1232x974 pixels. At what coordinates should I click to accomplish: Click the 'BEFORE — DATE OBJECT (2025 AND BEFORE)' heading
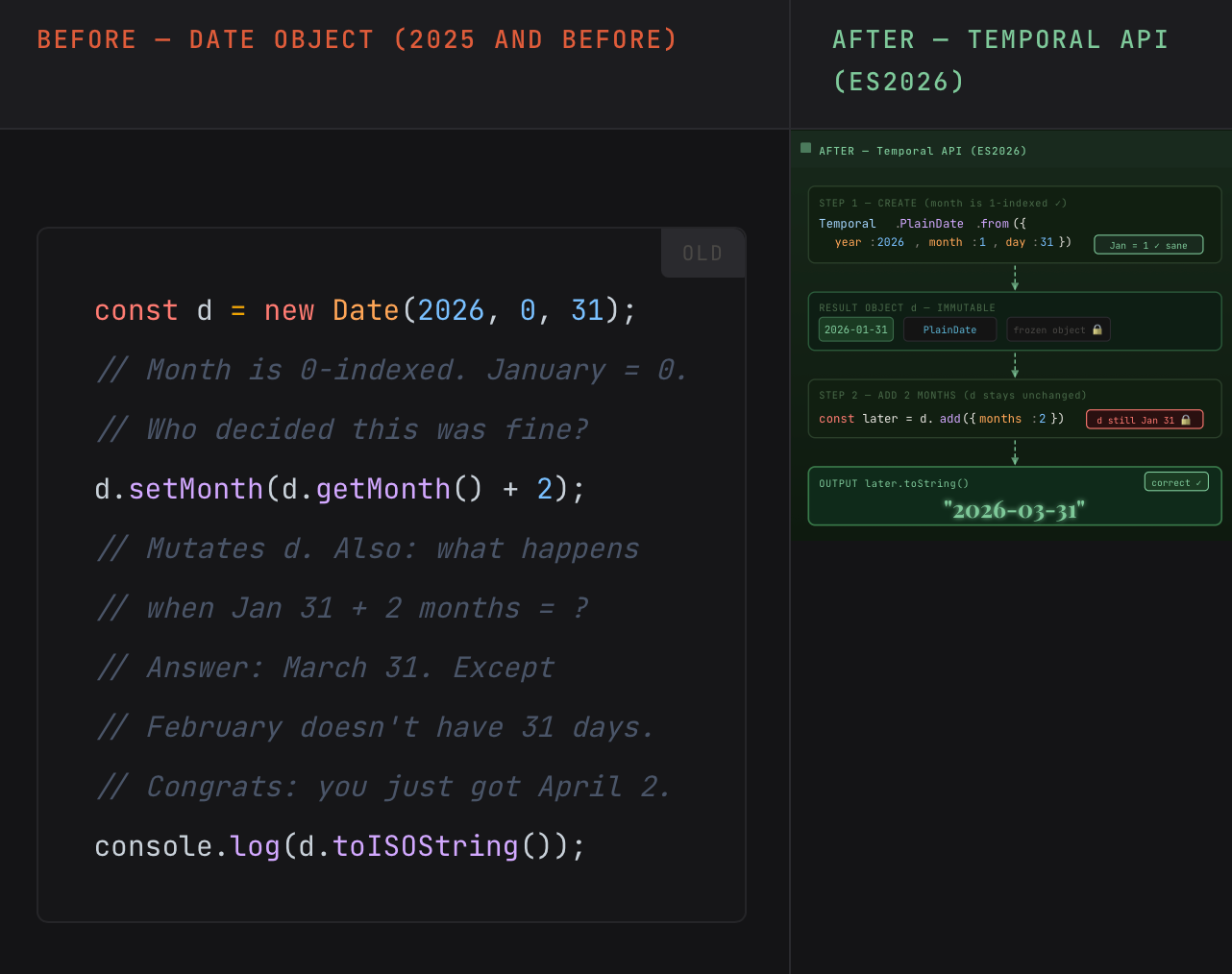tap(357, 39)
